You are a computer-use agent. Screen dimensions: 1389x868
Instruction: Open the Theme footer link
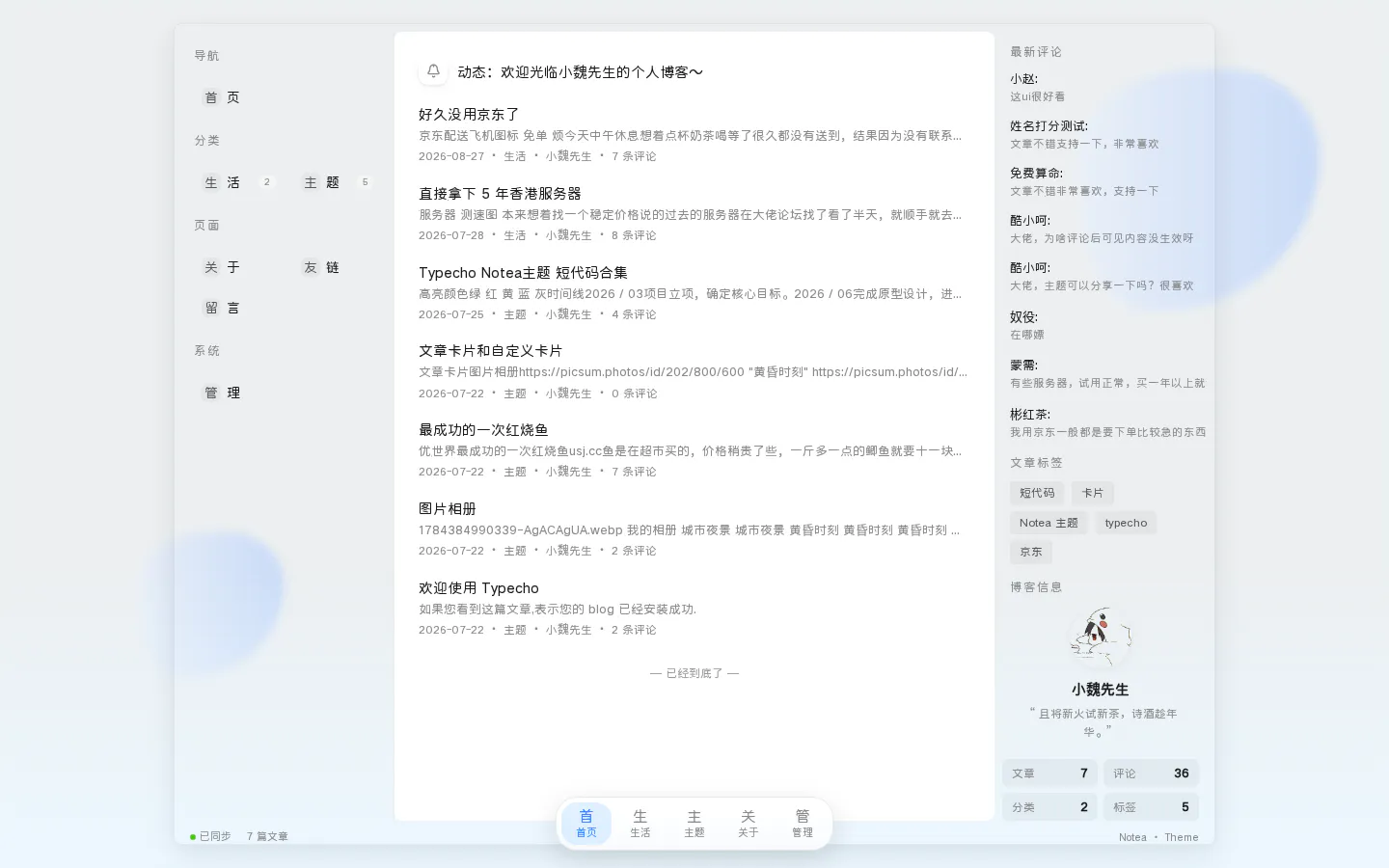tap(1181, 837)
